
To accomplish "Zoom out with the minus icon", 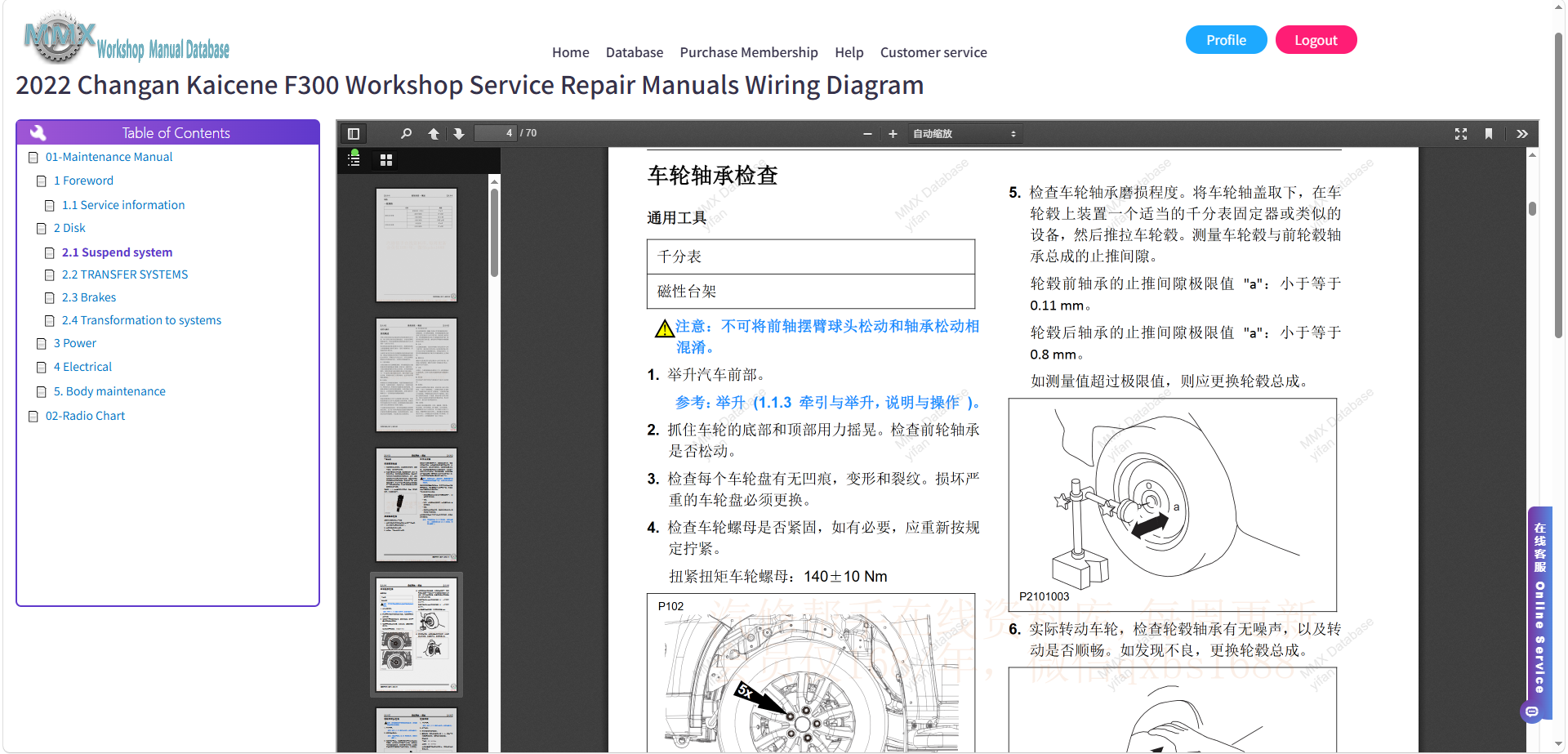I will click(x=867, y=134).
